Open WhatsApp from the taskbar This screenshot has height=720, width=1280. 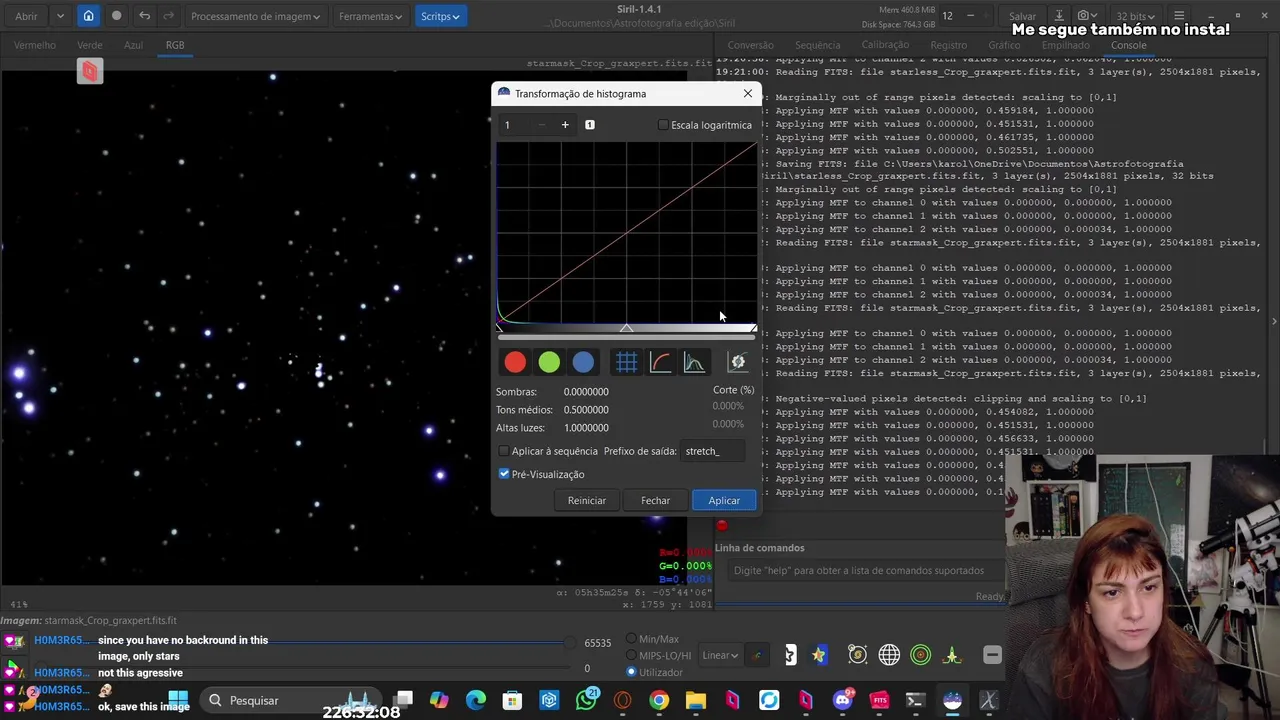point(586,700)
